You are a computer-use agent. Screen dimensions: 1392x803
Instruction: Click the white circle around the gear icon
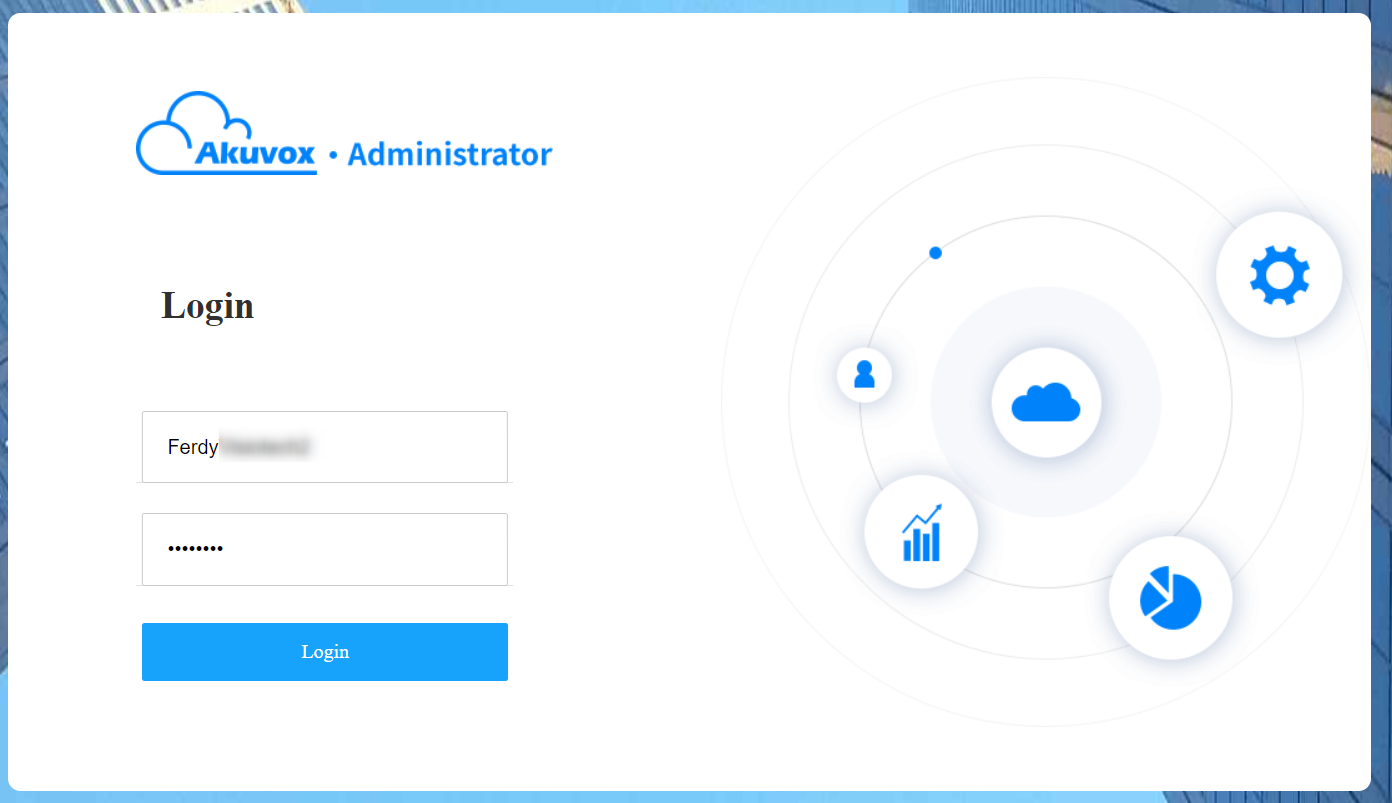tap(1279, 230)
